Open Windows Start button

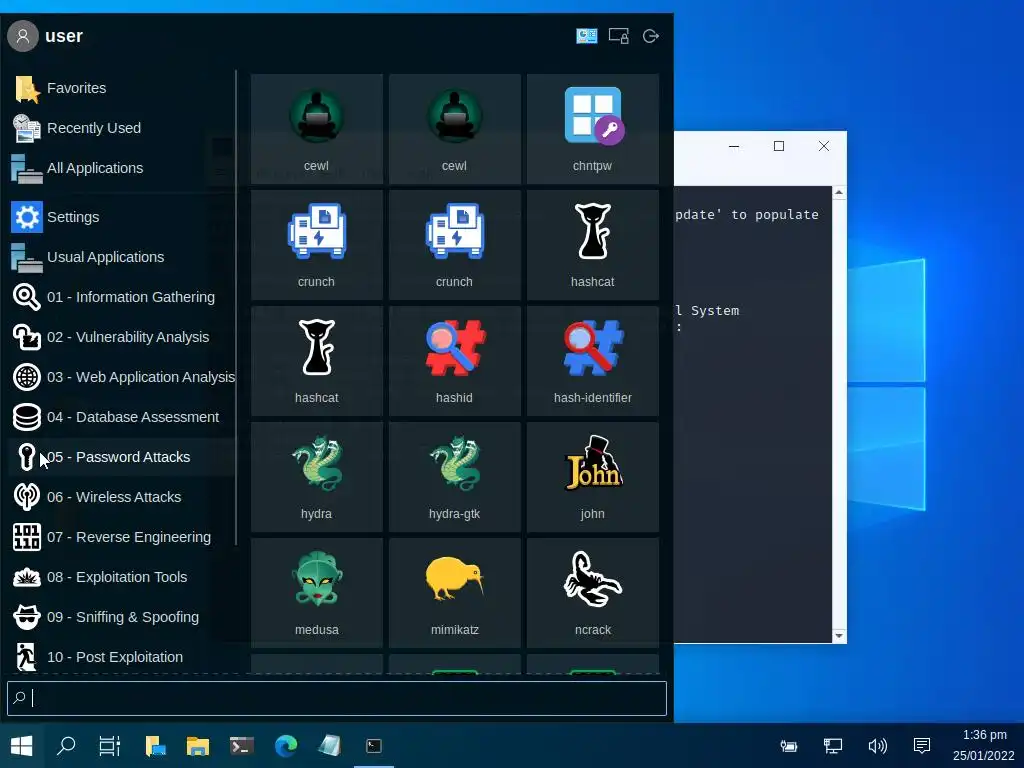tap(22, 746)
